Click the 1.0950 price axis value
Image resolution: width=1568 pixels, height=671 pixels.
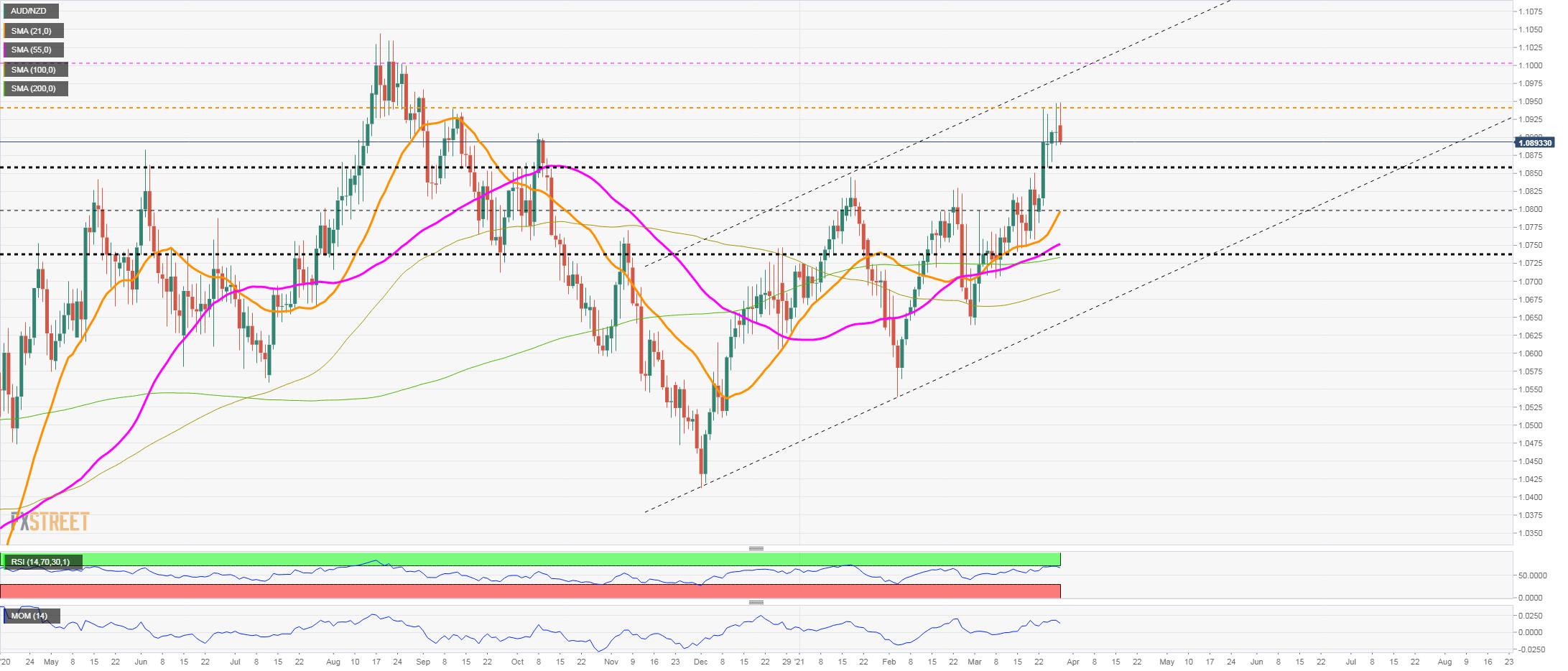[x=1529, y=101]
